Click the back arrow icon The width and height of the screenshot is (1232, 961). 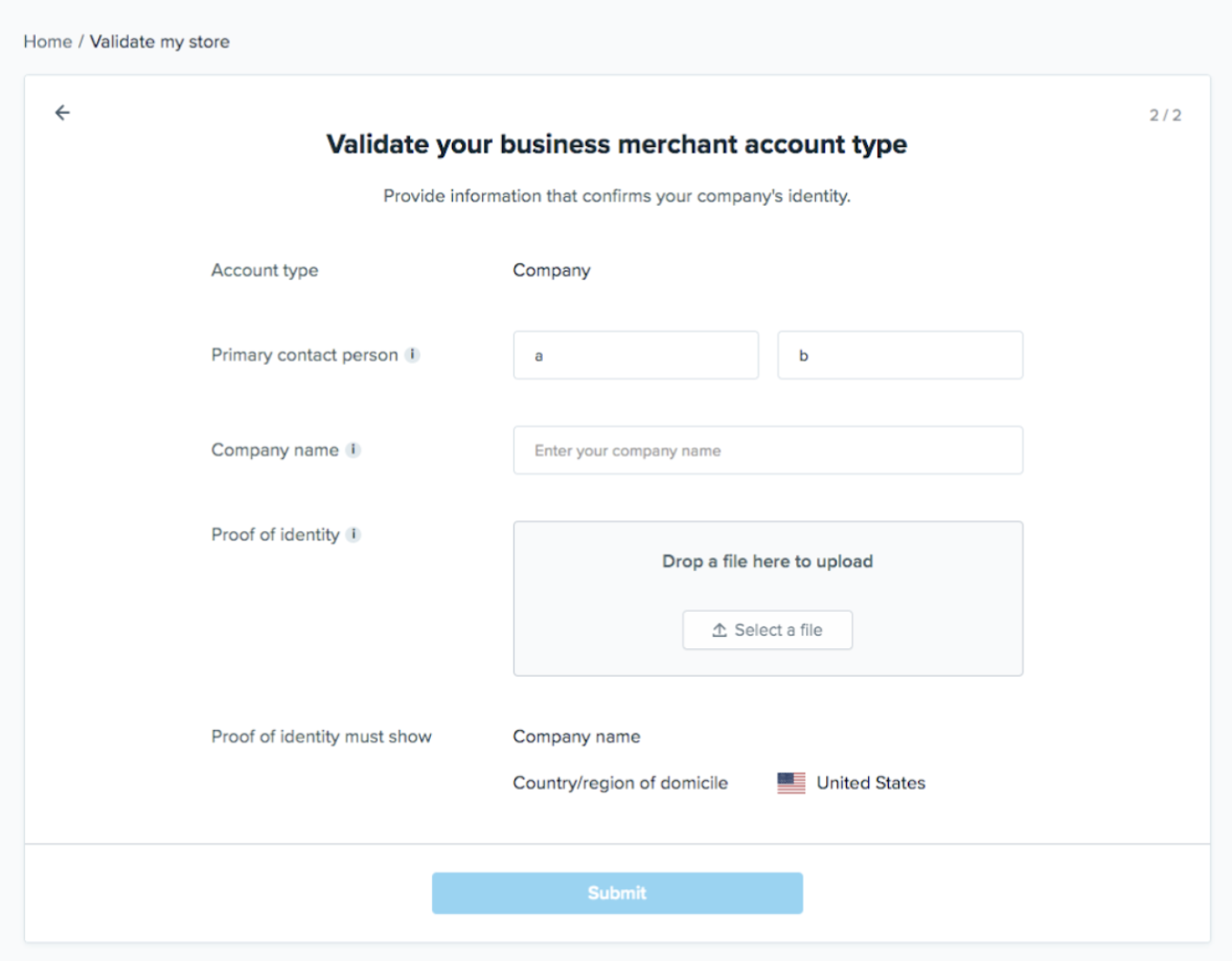pyautogui.click(x=63, y=113)
